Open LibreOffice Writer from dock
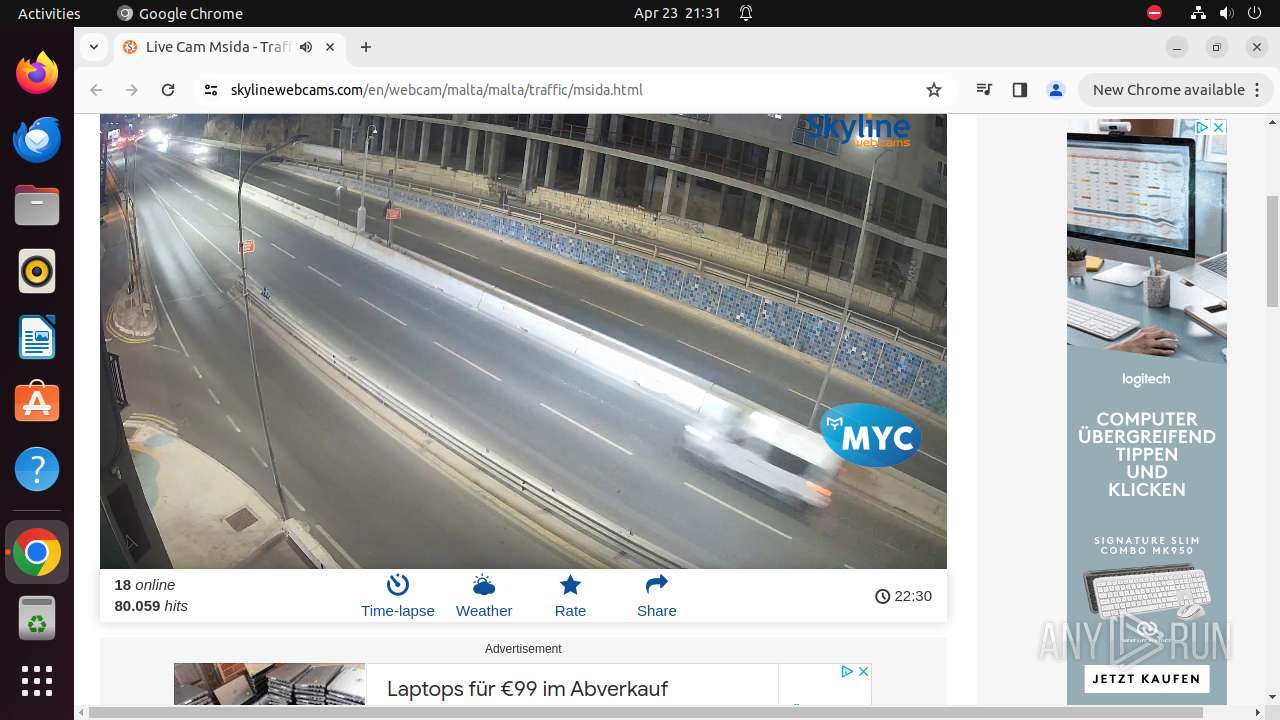This screenshot has height=720, width=1280. (x=37, y=338)
